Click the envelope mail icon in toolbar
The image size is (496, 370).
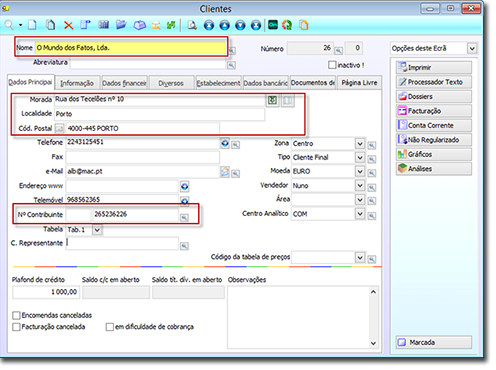(x=156, y=25)
